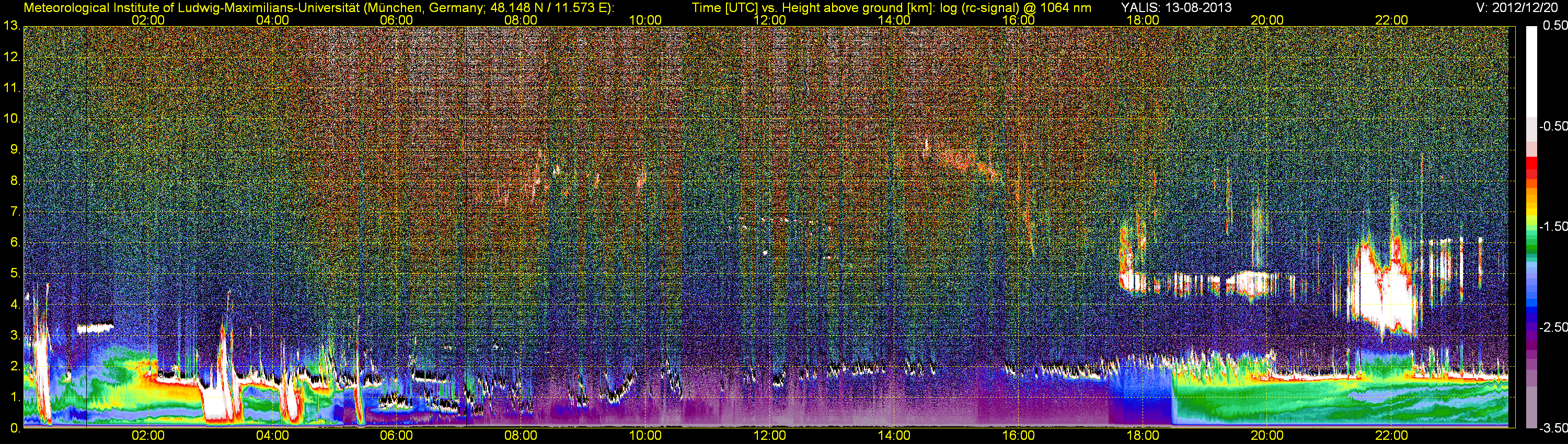Click the 13. km height axis label
Viewport: 1568px width, 444px height.
pyautogui.click(x=11, y=26)
